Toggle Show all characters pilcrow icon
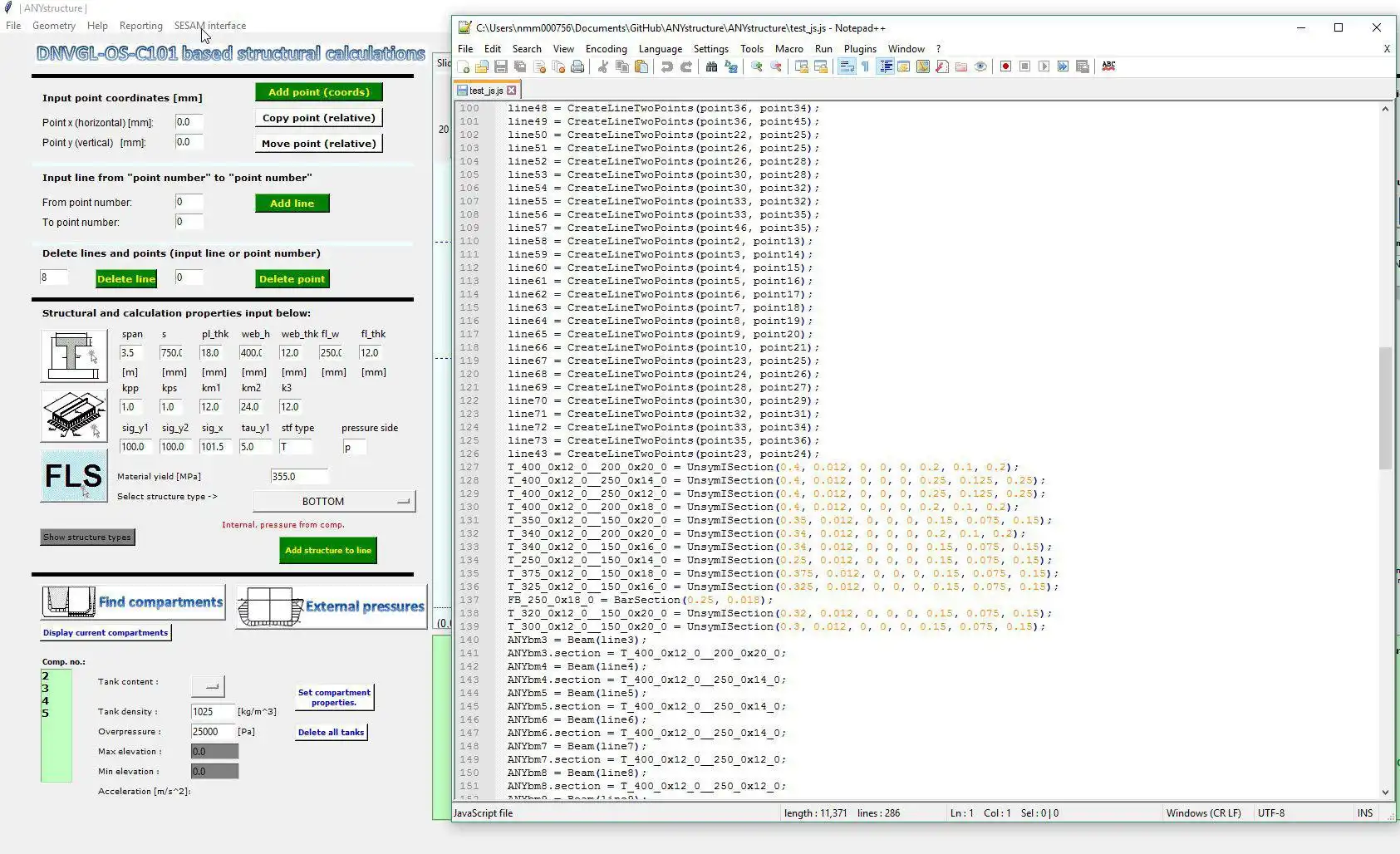Viewport: 1400px width, 854px height. pyautogui.click(x=865, y=66)
